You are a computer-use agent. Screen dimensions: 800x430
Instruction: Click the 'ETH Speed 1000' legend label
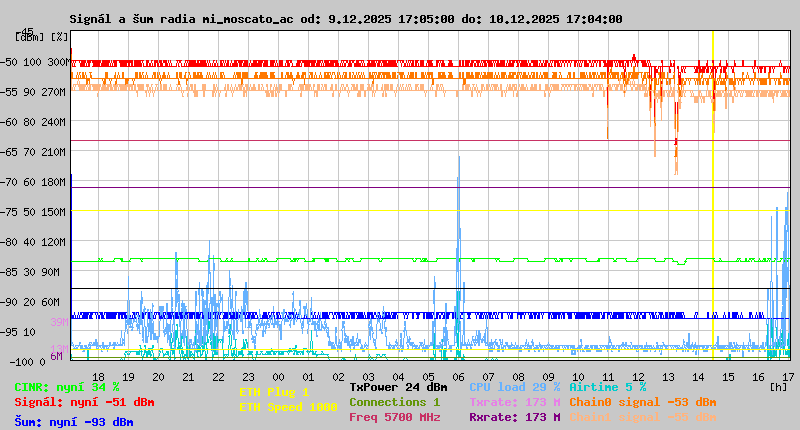coord(288,407)
